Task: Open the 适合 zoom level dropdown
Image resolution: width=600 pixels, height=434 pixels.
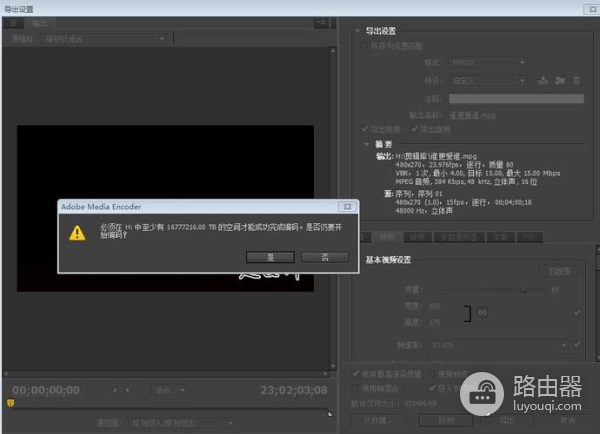Action: pos(170,390)
